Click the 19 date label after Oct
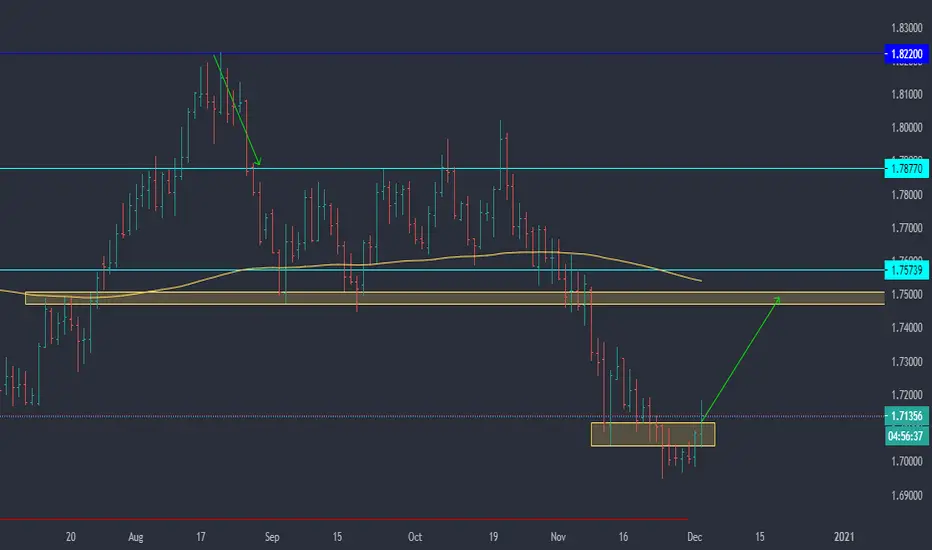932x550 pixels. 493,537
